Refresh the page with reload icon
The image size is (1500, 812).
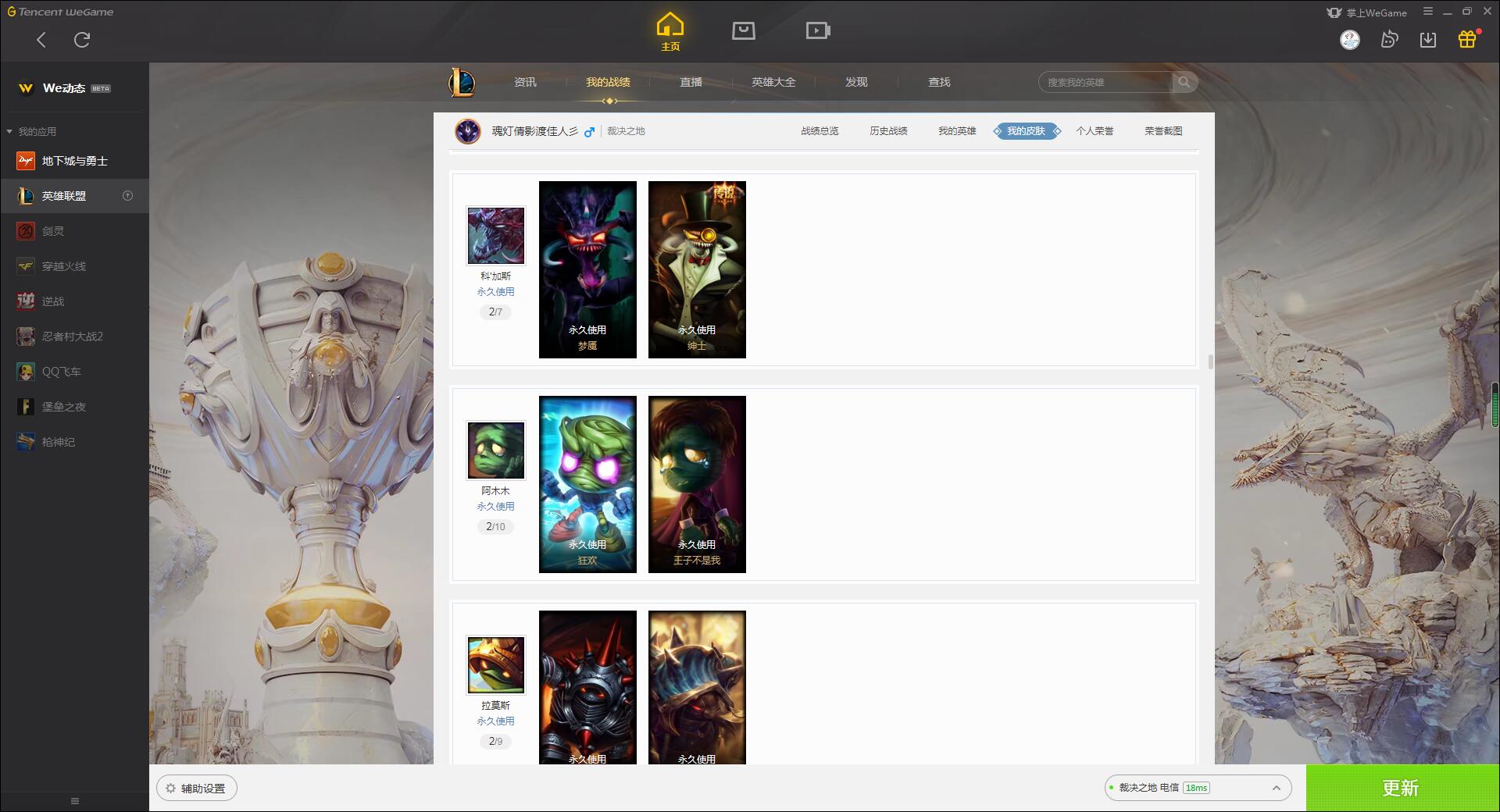[x=82, y=40]
